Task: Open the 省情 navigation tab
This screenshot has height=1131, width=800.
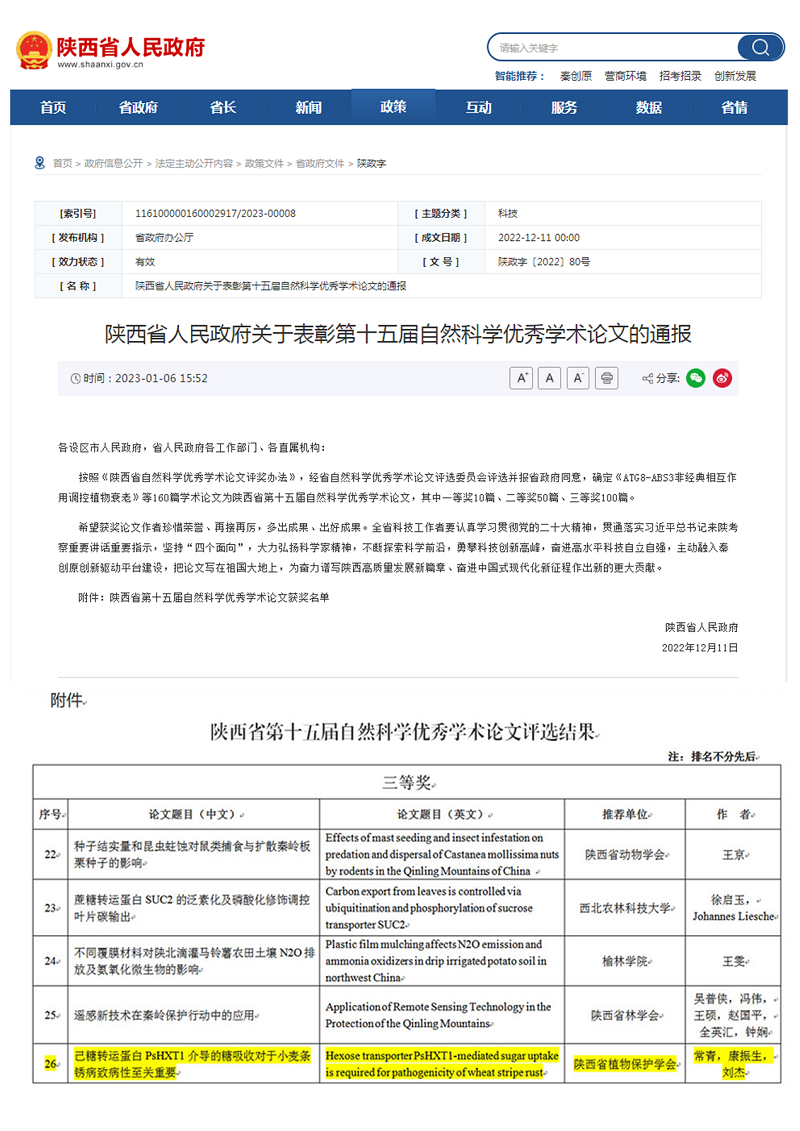Action: 734,107
